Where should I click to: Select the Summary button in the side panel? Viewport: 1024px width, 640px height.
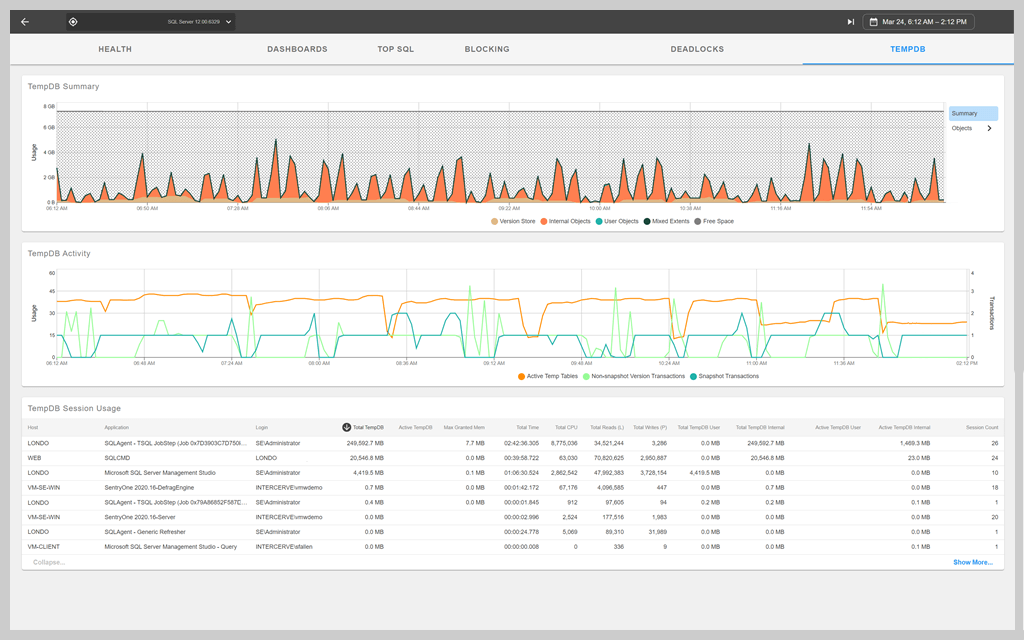(972, 113)
